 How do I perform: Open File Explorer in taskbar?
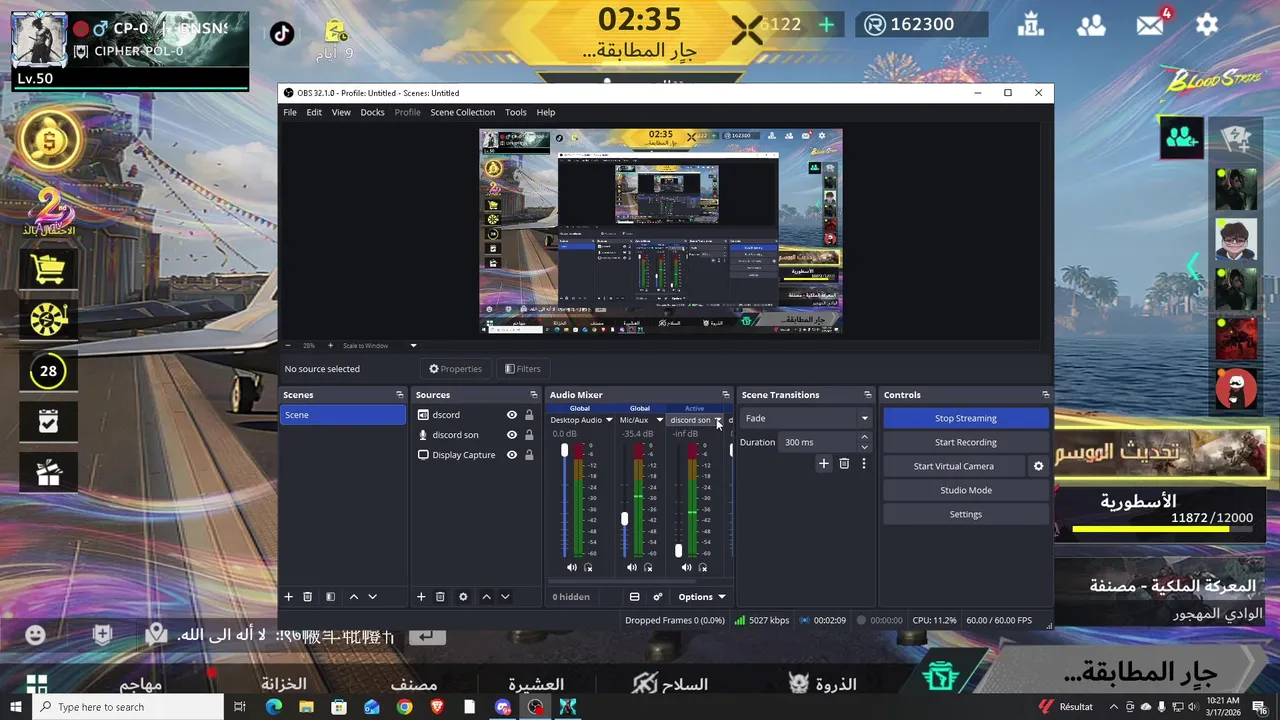click(306, 707)
